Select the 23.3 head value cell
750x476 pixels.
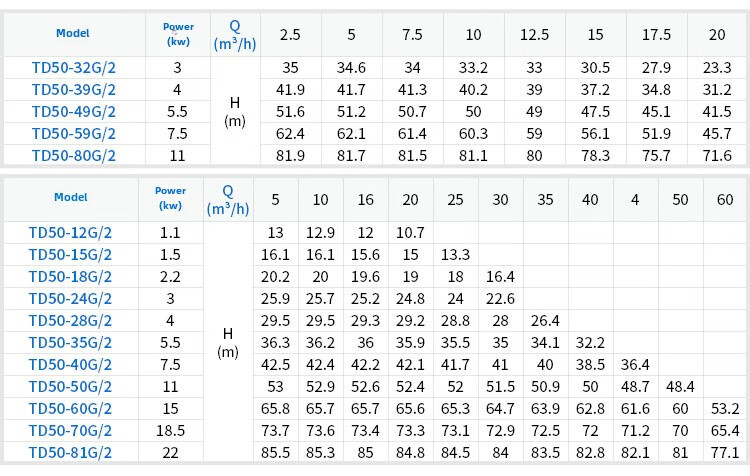pyautogui.click(x=717, y=68)
